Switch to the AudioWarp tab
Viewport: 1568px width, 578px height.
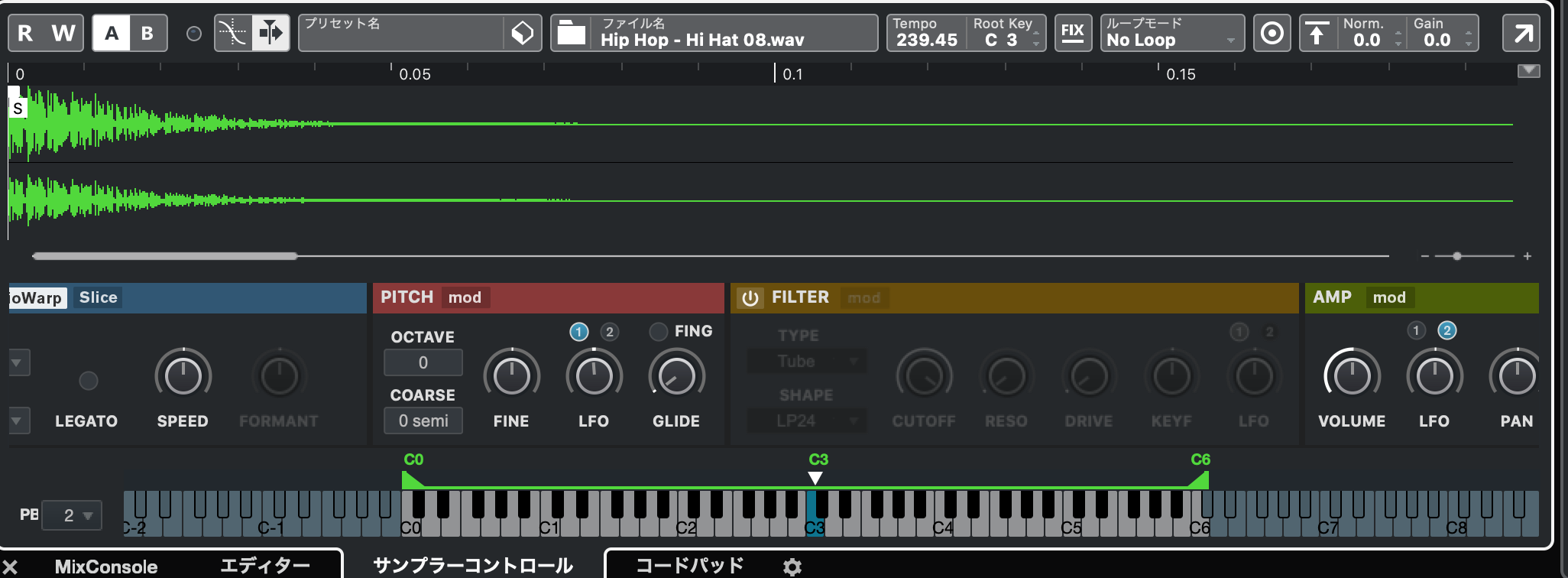tap(37, 297)
